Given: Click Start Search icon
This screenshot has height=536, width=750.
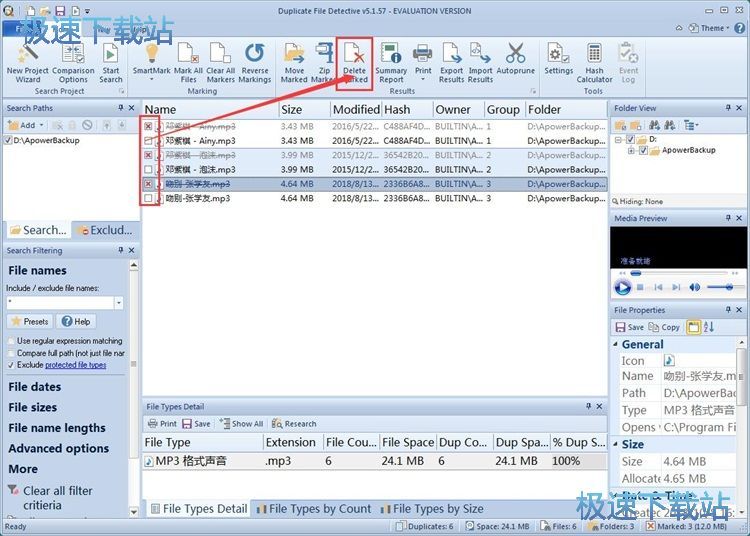Looking at the screenshot, I should point(110,63).
